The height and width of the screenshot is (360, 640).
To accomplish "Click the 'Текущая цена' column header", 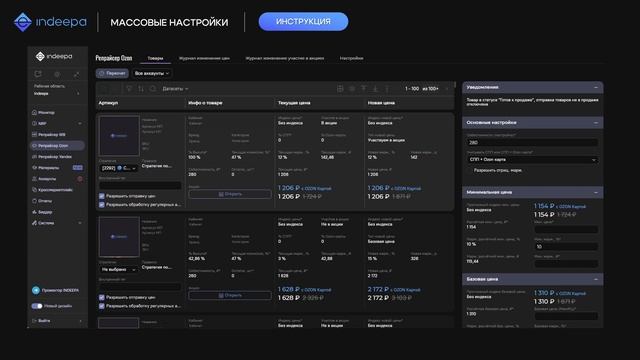I will [294, 103].
